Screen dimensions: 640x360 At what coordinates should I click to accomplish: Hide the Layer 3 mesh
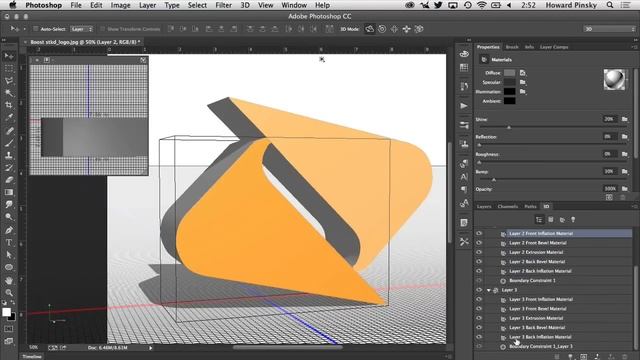pyautogui.click(x=479, y=290)
